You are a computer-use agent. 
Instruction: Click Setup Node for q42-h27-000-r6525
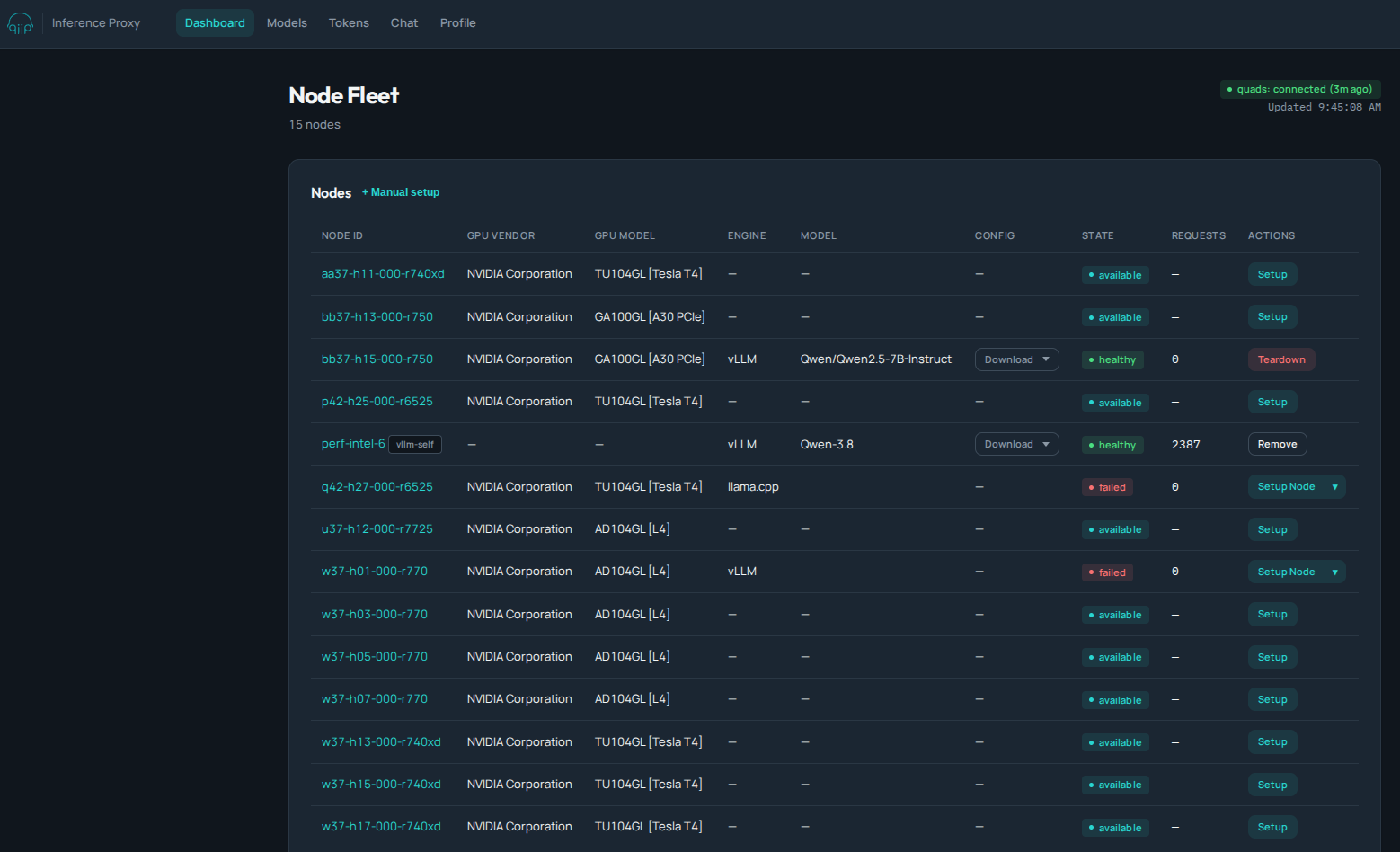click(x=1286, y=487)
